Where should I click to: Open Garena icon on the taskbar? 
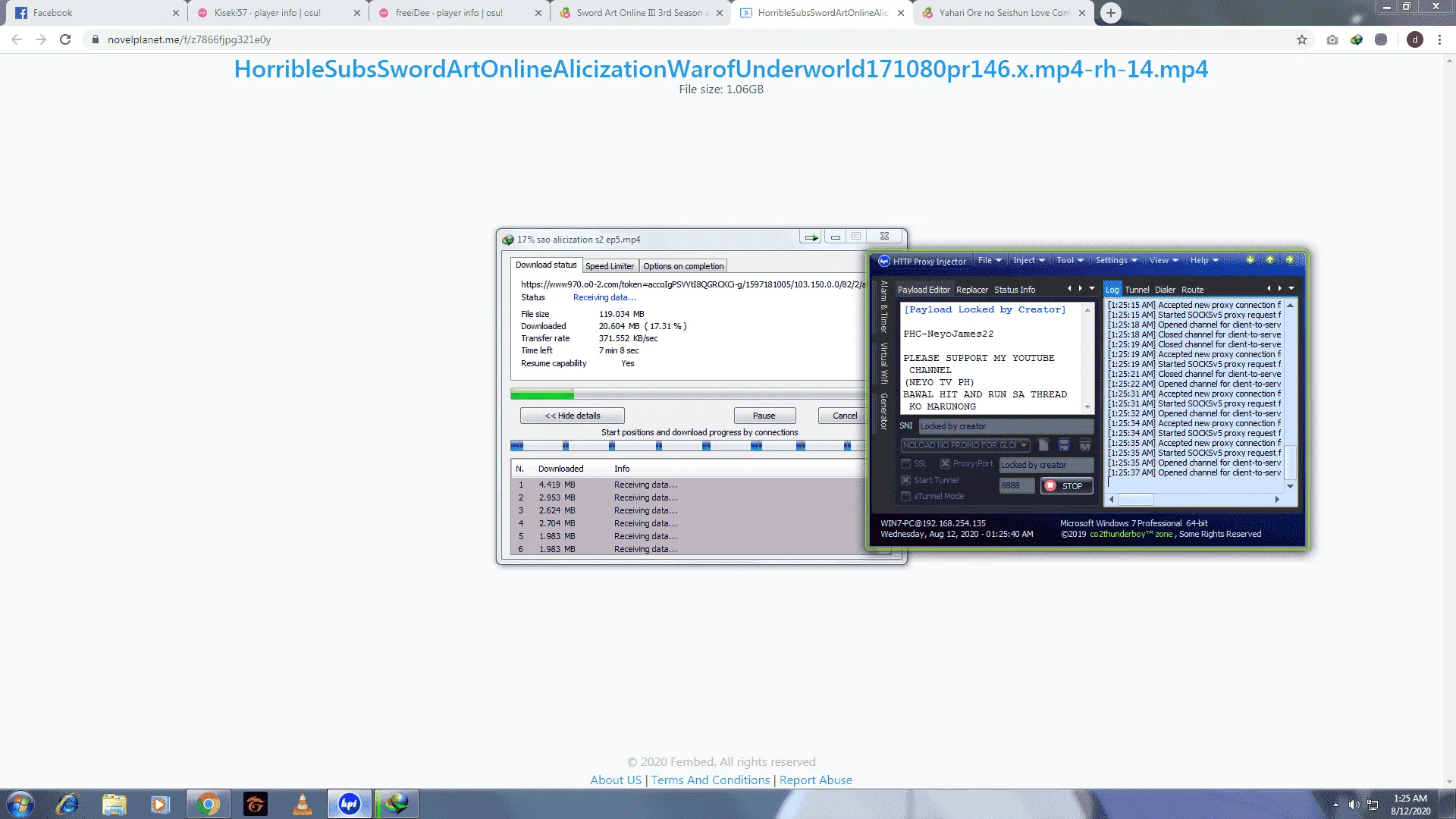pyautogui.click(x=256, y=804)
